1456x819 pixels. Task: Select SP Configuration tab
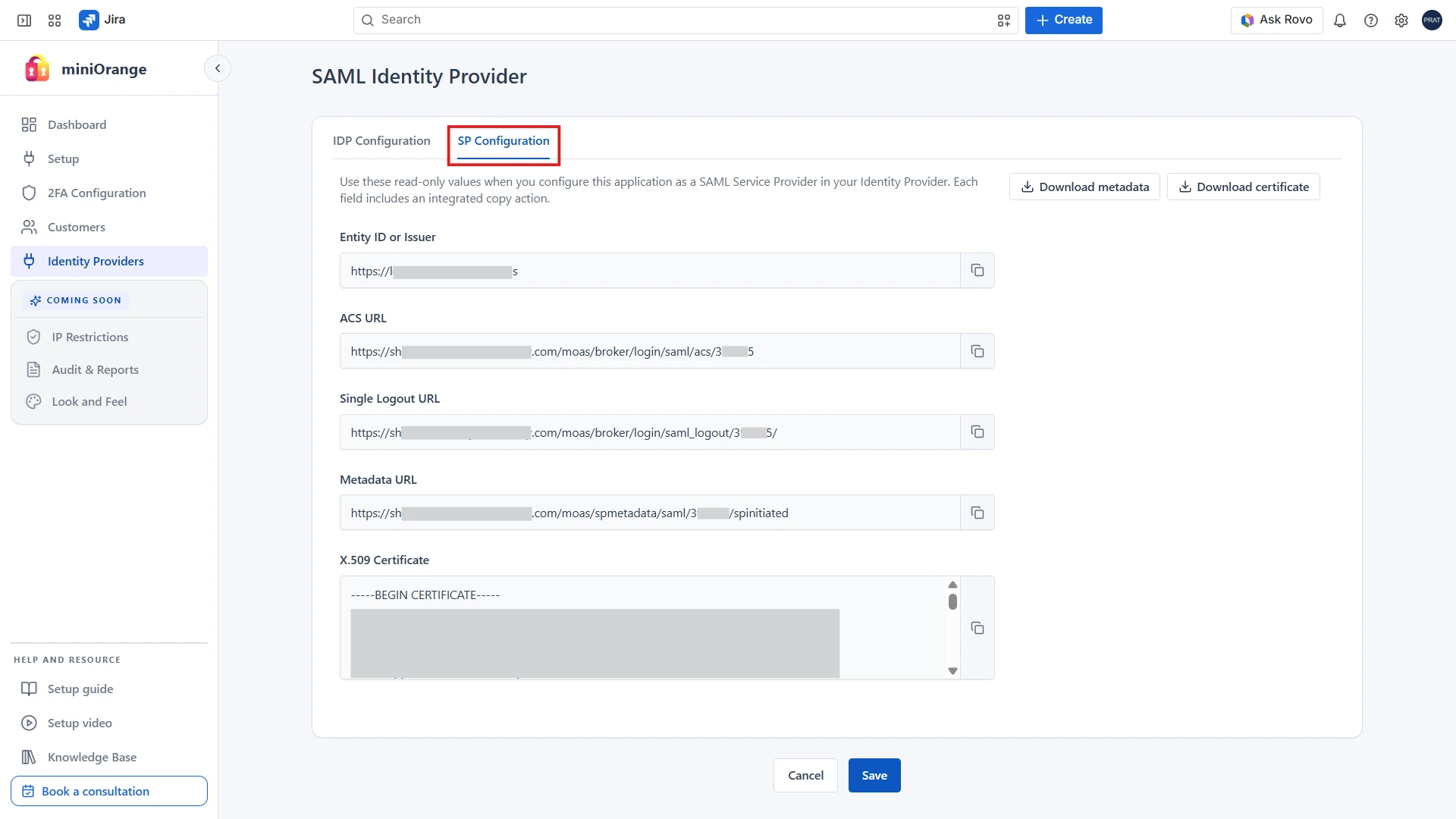(504, 141)
